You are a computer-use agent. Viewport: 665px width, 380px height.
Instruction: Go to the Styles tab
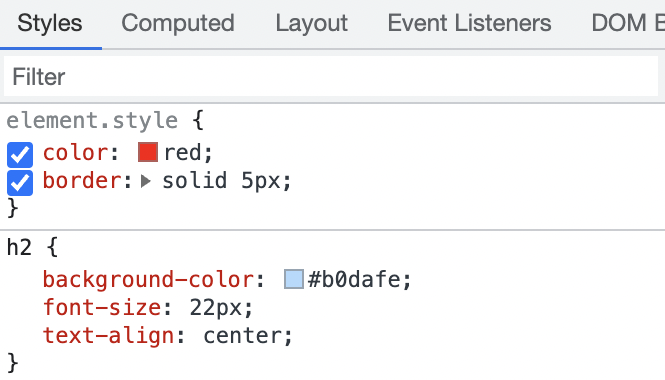[50, 23]
